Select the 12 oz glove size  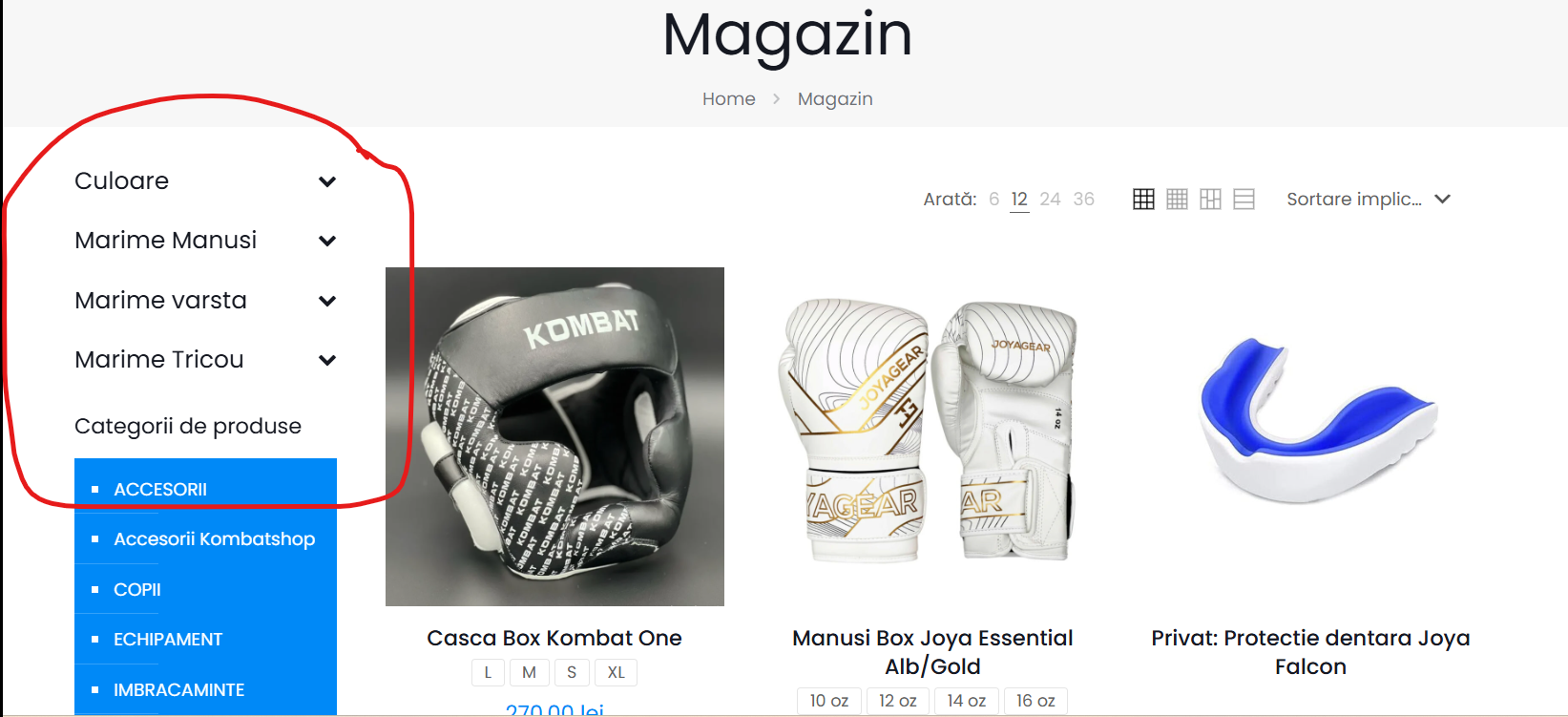pos(897,701)
